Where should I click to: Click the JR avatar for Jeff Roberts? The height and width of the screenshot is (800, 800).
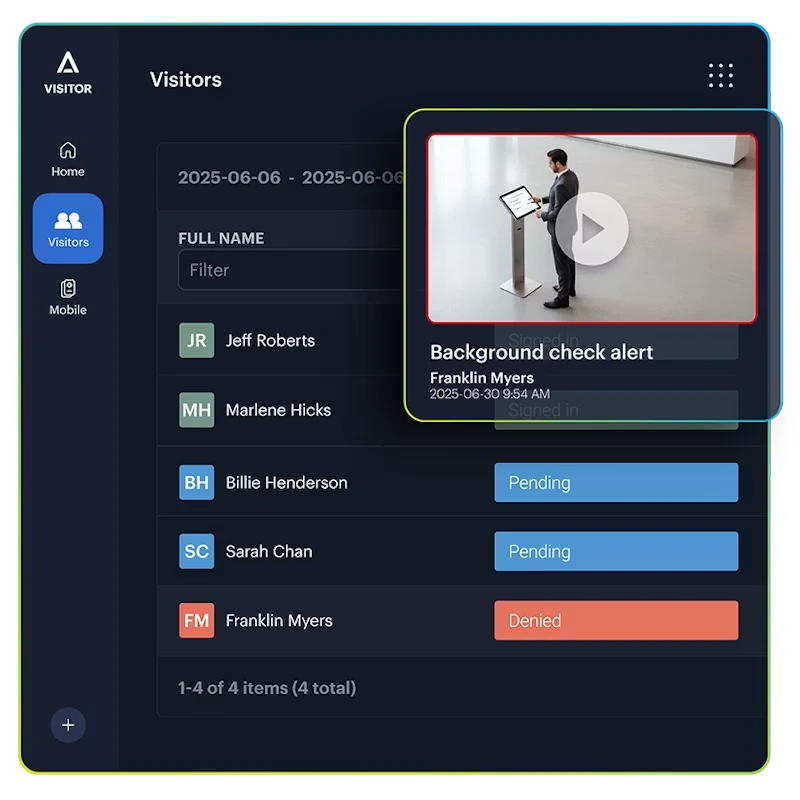pyautogui.click(x=196, y=340)
